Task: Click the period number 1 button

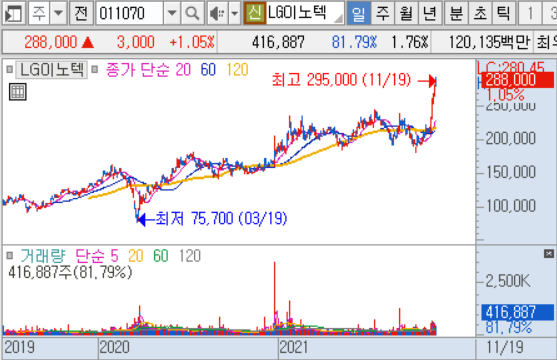Action: point(530,14)
